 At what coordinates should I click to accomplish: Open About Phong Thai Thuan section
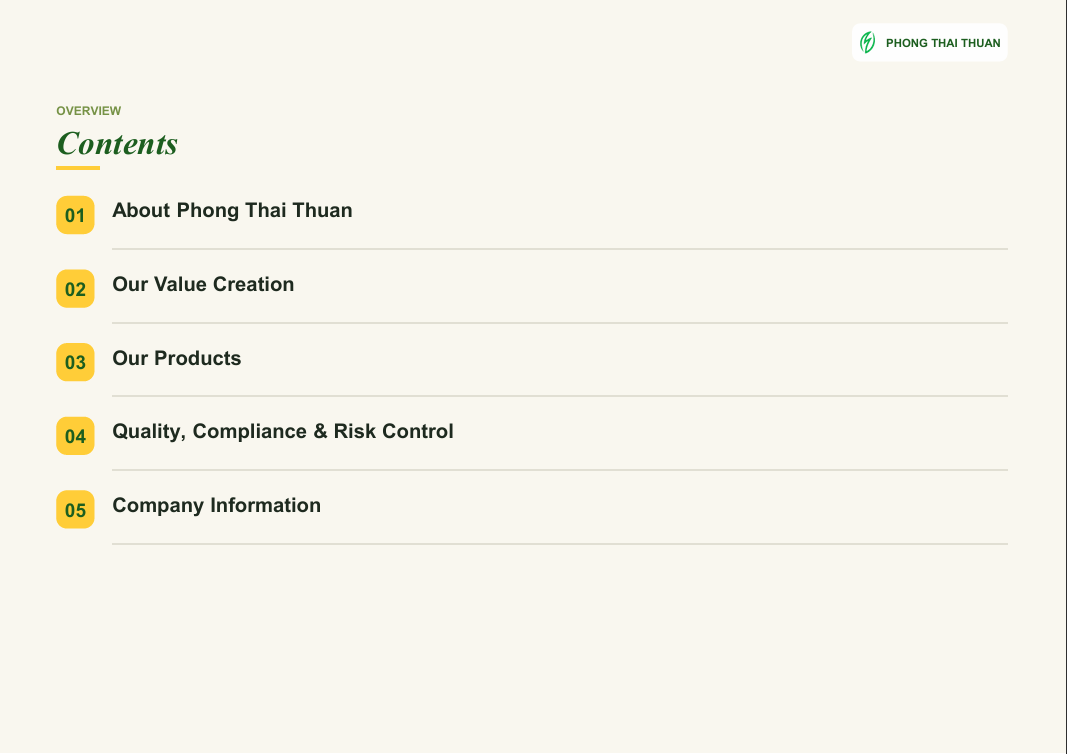coord(232,210)
